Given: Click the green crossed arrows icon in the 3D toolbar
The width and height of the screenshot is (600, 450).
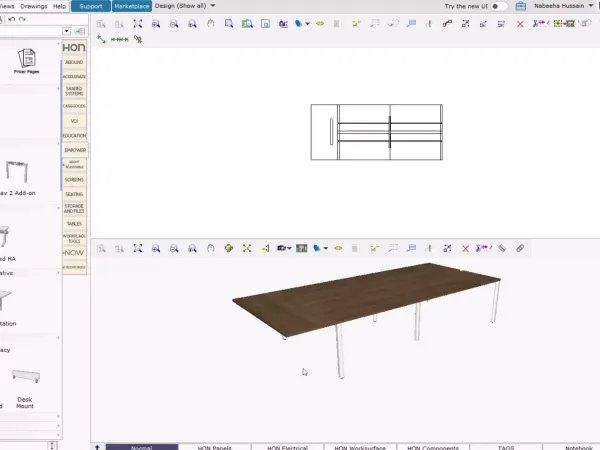Looking at the screenshot, I should pyautogui.click(x=247, y=248).
